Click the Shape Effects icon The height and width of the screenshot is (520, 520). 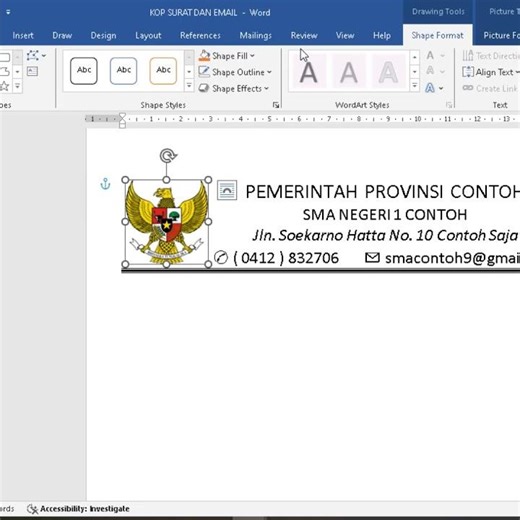(x=204, y=88)
